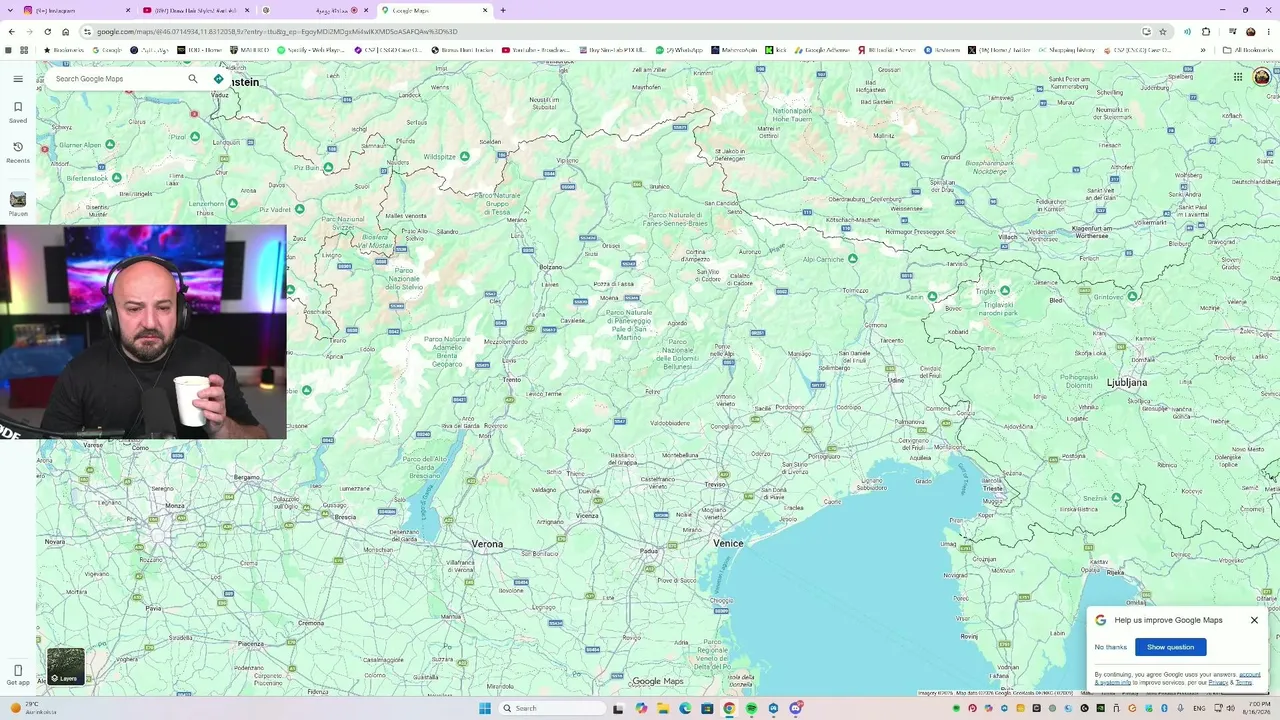Open the Google Maps hamburger menu

point(17,79)
